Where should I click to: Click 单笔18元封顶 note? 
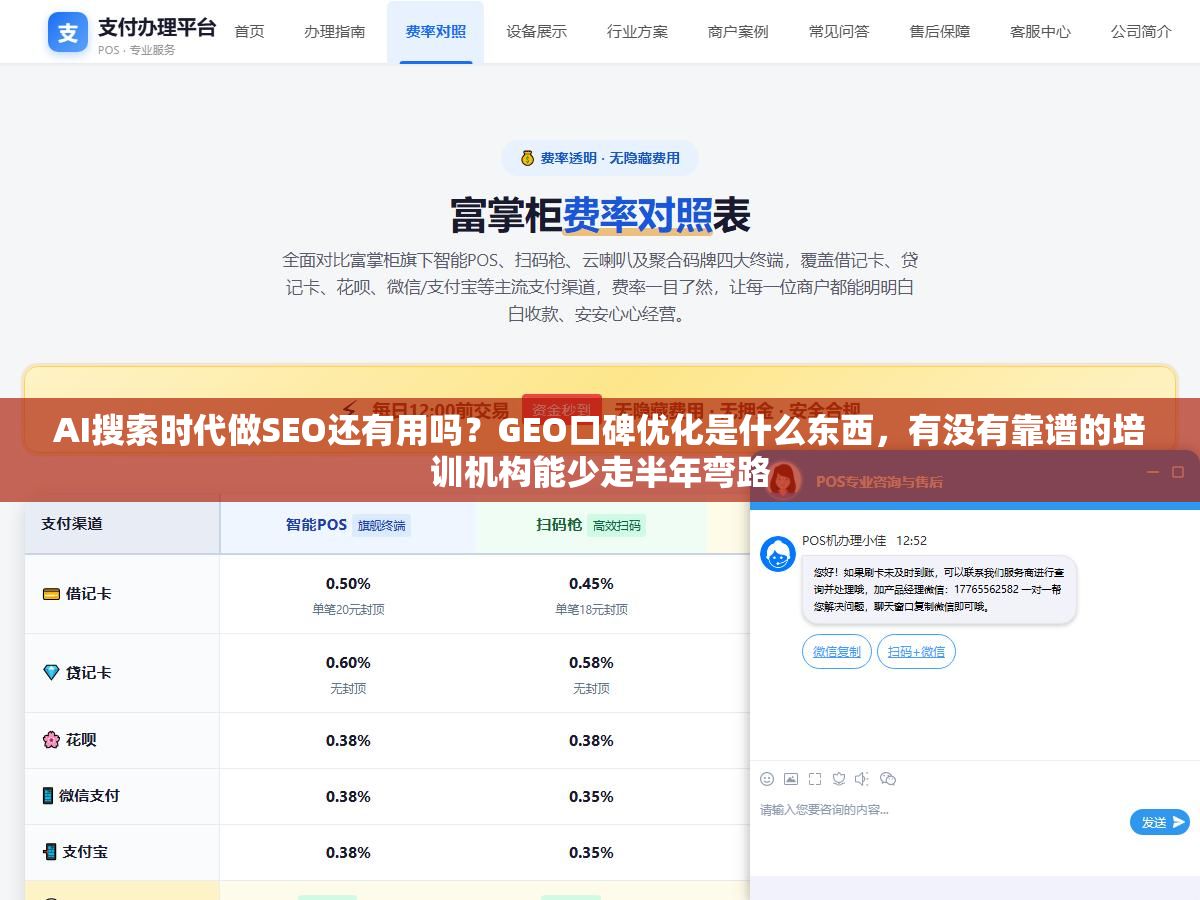point(591,609)
